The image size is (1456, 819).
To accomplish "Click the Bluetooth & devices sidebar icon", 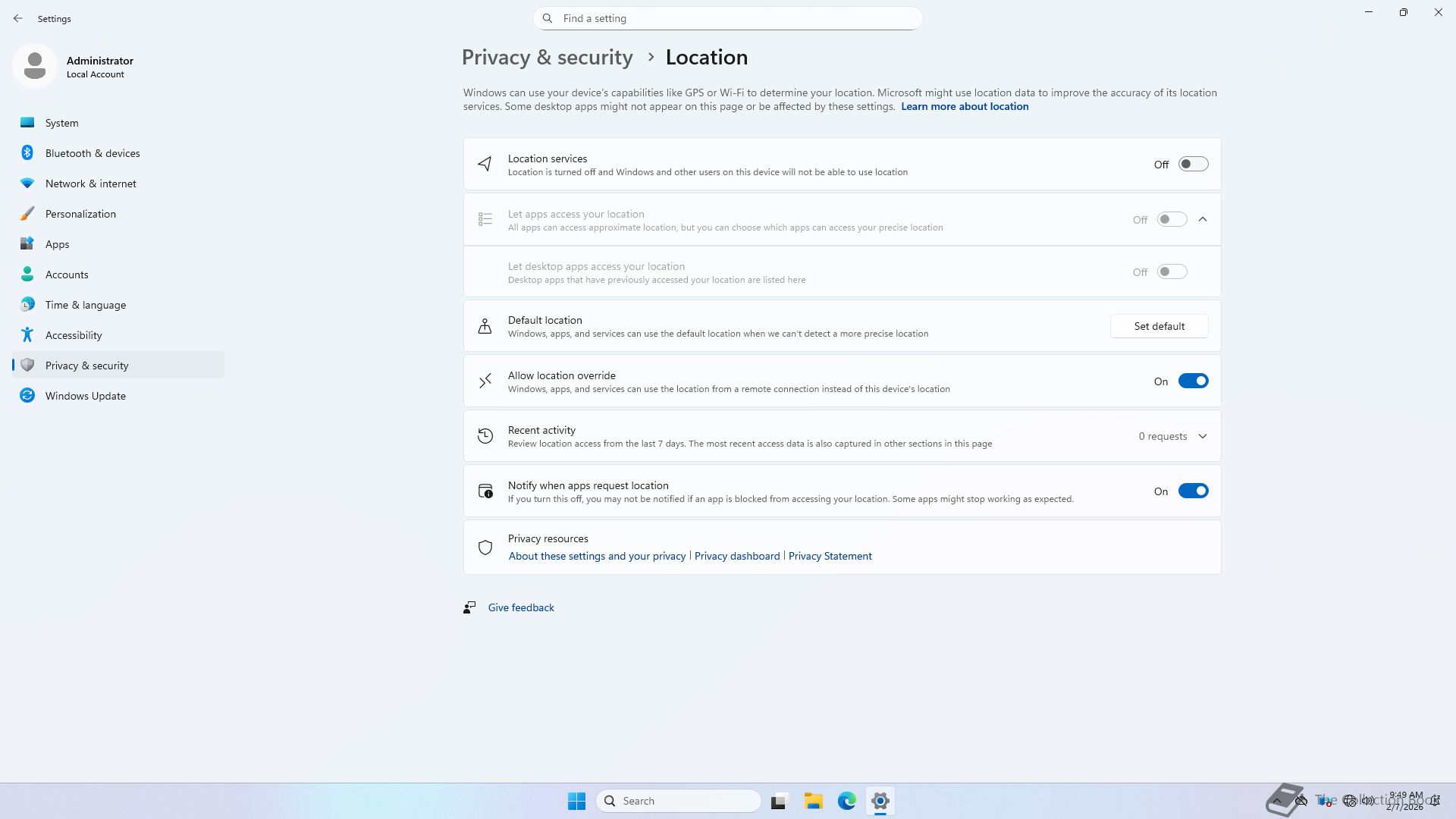I will tap(27, 153).
